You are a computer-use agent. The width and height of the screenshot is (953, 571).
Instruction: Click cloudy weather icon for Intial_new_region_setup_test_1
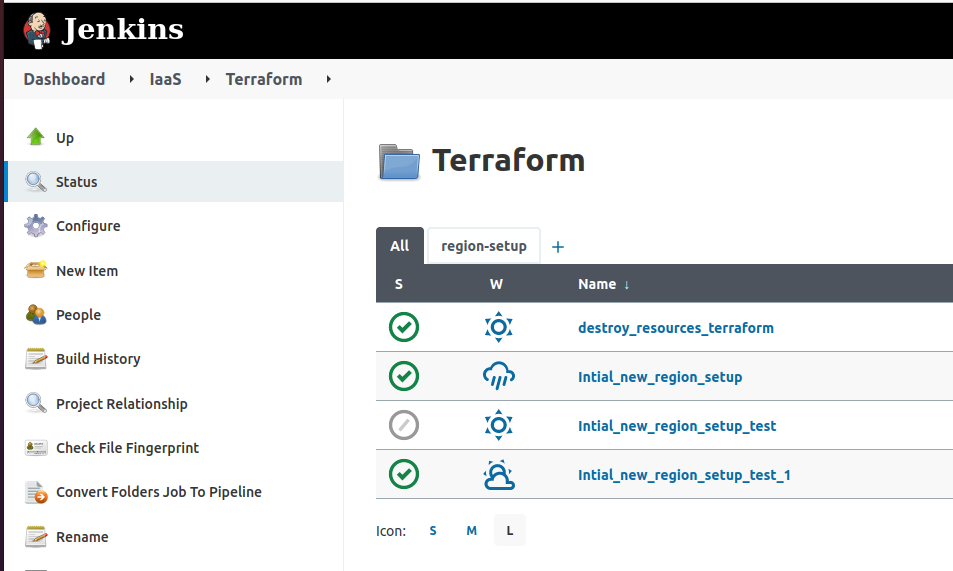[x=498, y=475]
